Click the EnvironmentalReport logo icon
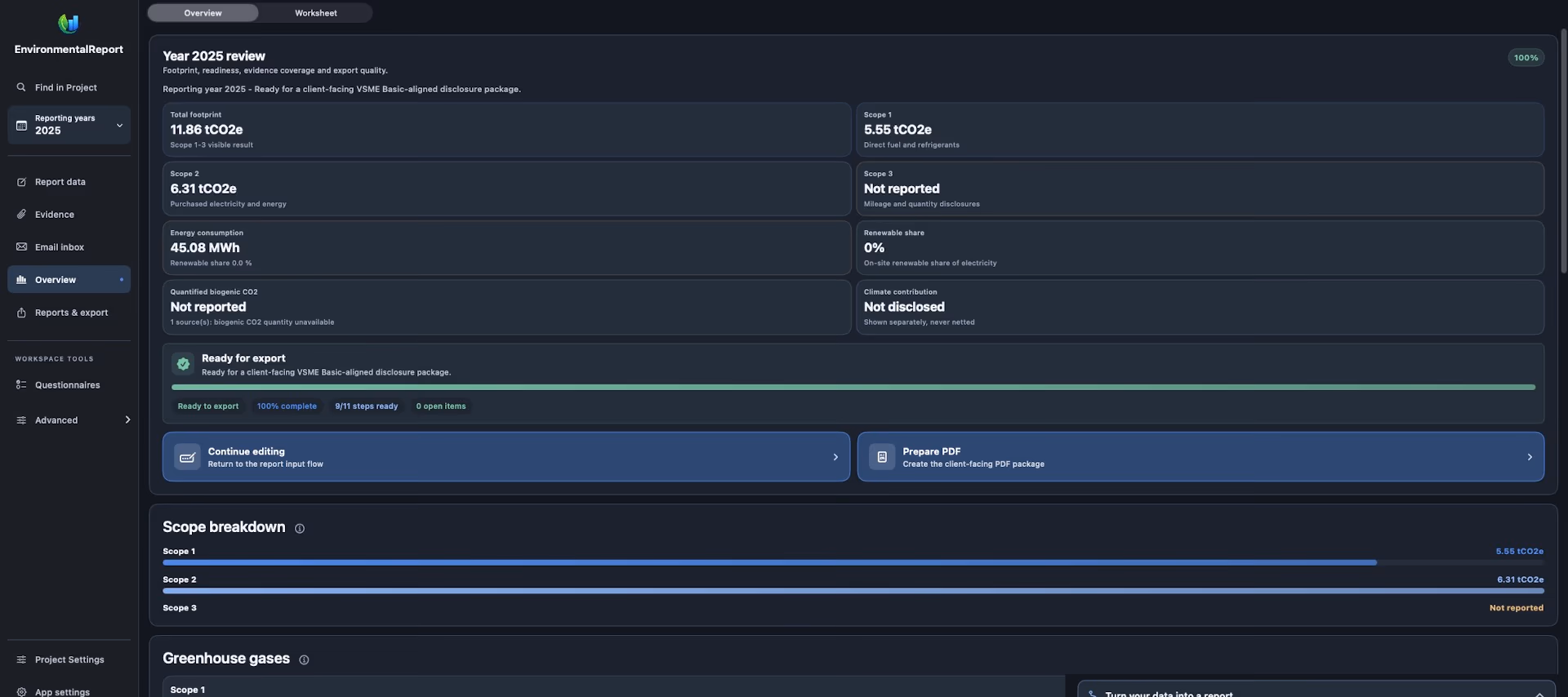The image size is (1568, 697). coord(69,24)
